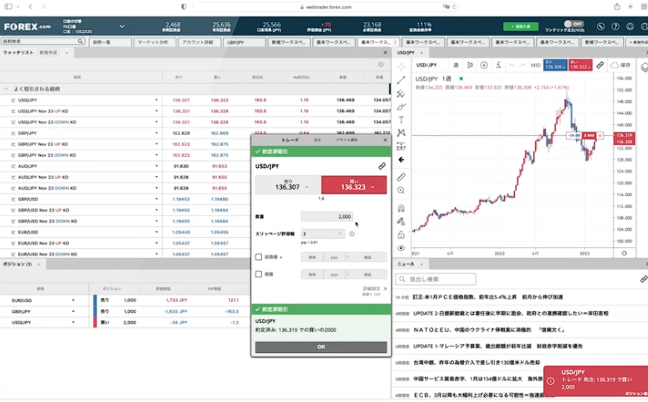The width and height of the screenshot is (648, 402).
Task: Open dropdown arrow for EUR/USD watchlist row
Action: coord(157,232)
